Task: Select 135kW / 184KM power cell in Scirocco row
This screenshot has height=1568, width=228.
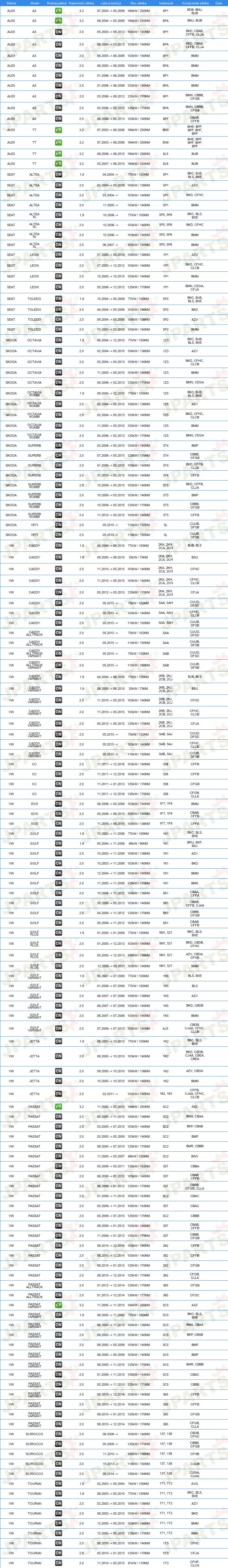Action: [138, 1474]
